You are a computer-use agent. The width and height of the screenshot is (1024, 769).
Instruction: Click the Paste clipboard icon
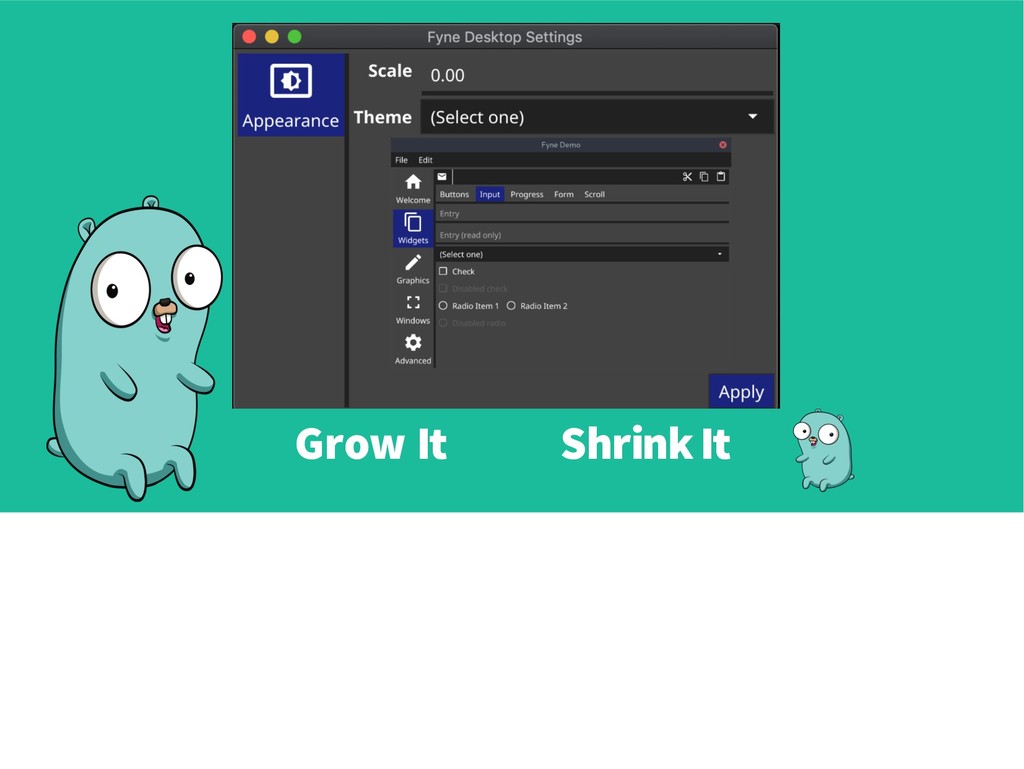tap(721, 177)
